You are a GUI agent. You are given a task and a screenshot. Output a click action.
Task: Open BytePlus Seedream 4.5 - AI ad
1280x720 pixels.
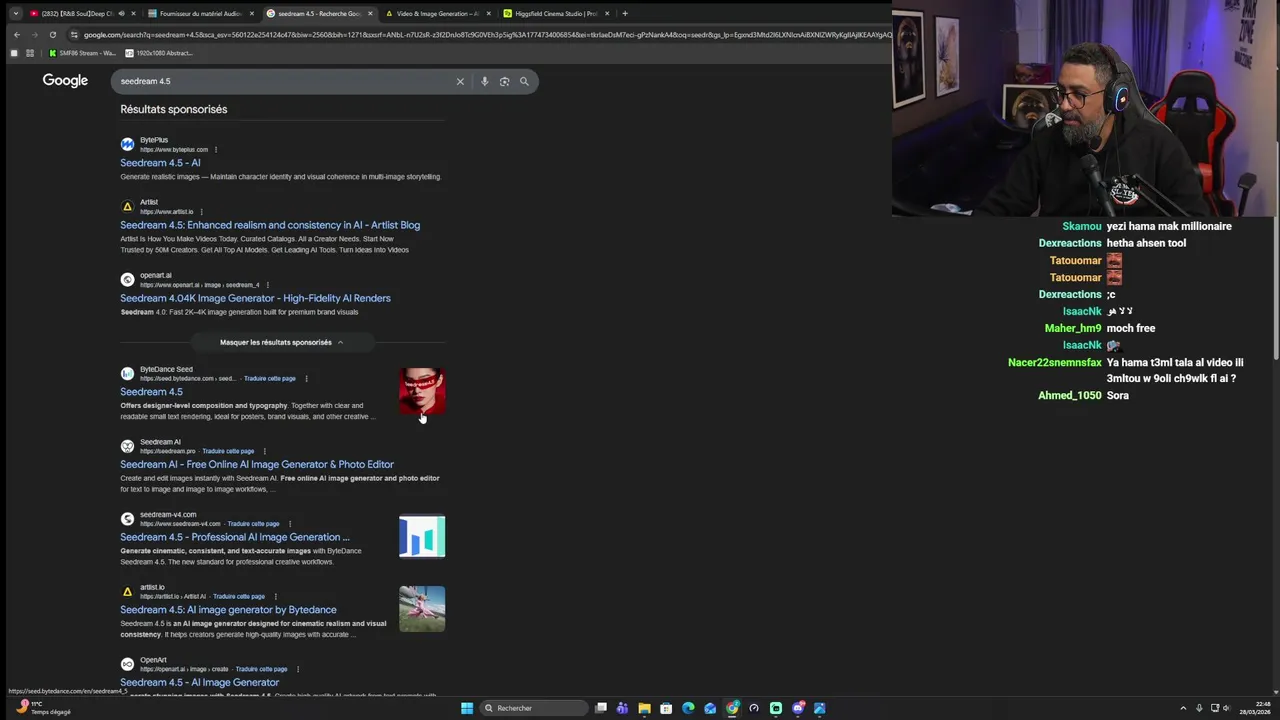click(160, 163)
